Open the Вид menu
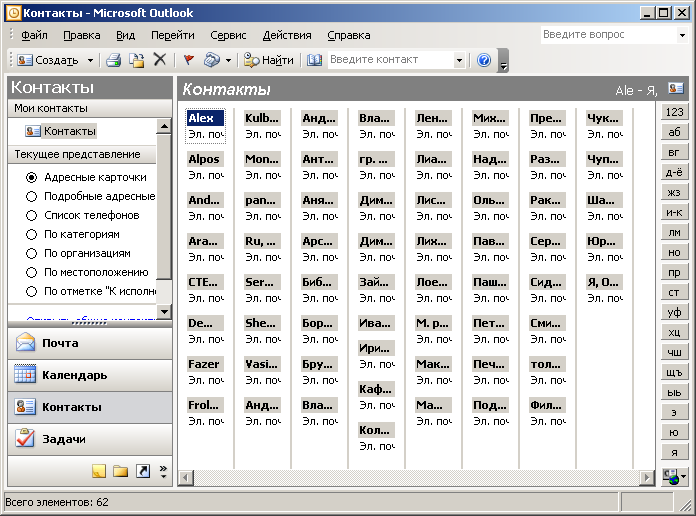 tap(126, 35)
